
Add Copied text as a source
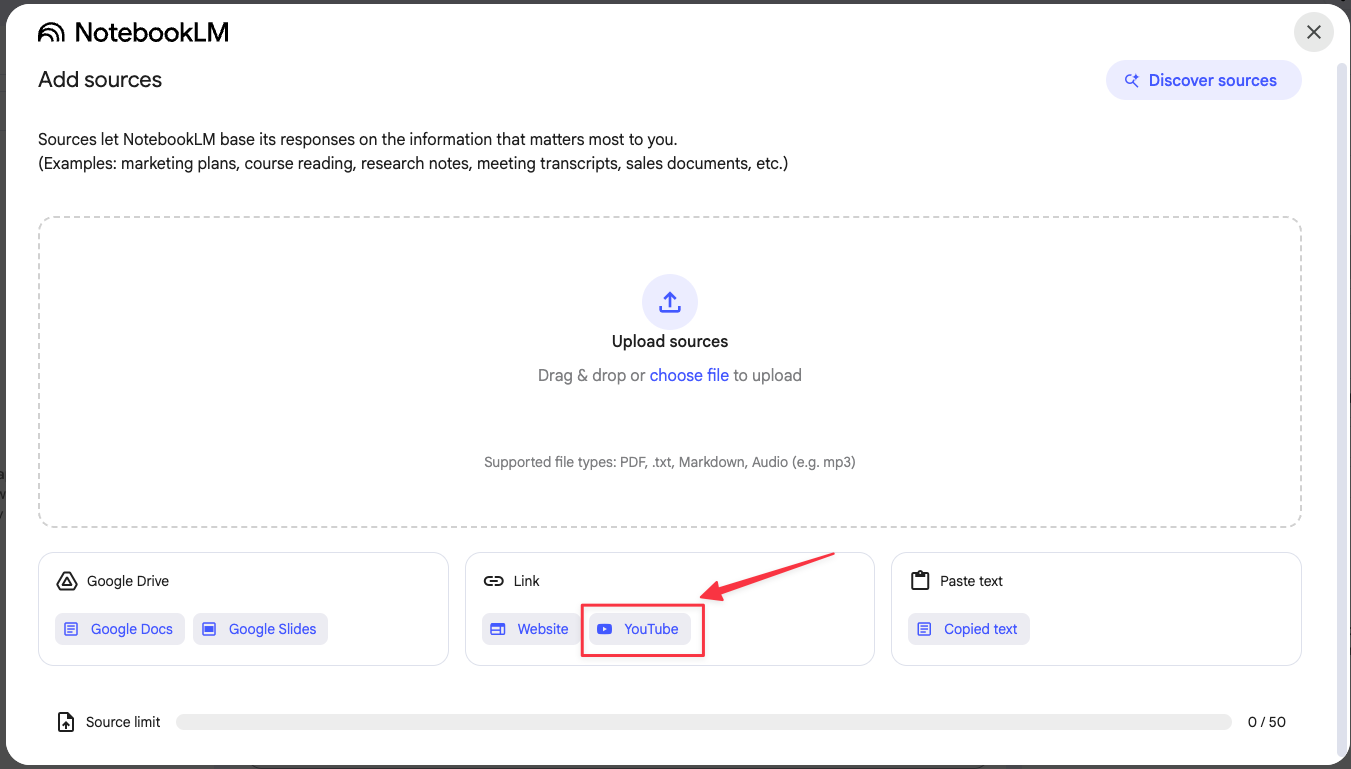(x=969, y=629)
